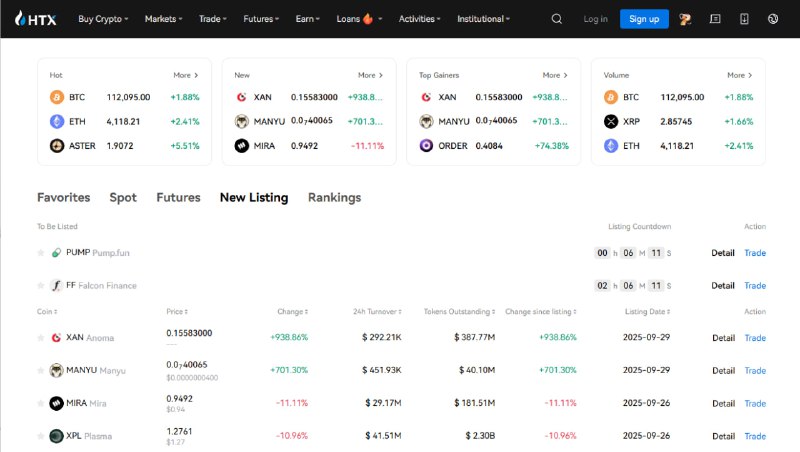Favorite MIRA with its star
The height and width of the screenshot is (452, 800).
pyautogui.click(x=41, y=403)
